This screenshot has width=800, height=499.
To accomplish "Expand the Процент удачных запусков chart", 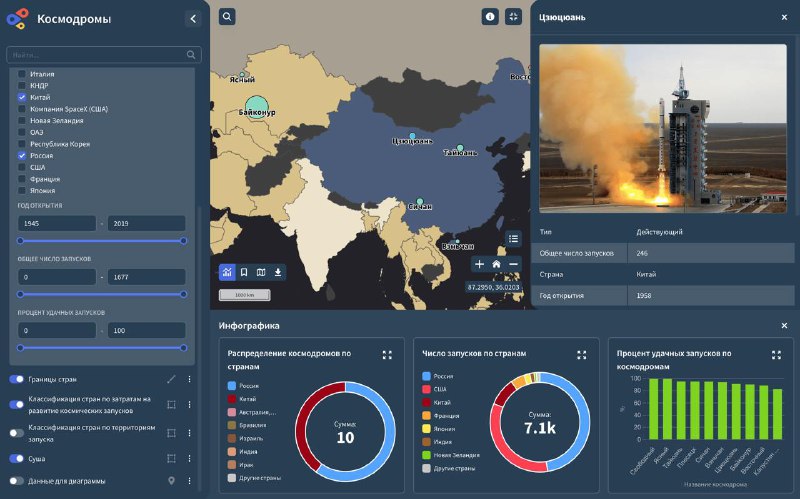I will (776, 355).
